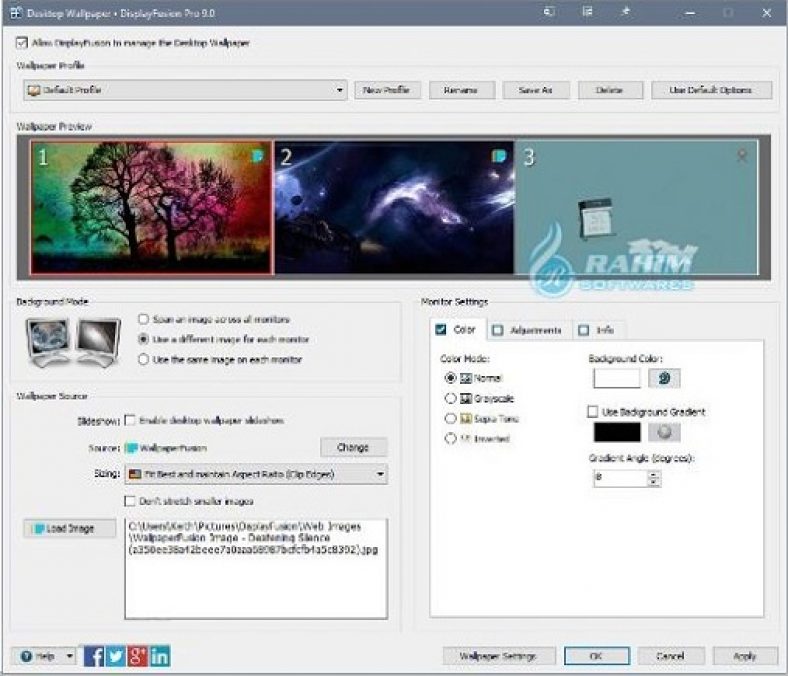Enable desktop wallpaper slideshow checkbox

tap(130, 420)
